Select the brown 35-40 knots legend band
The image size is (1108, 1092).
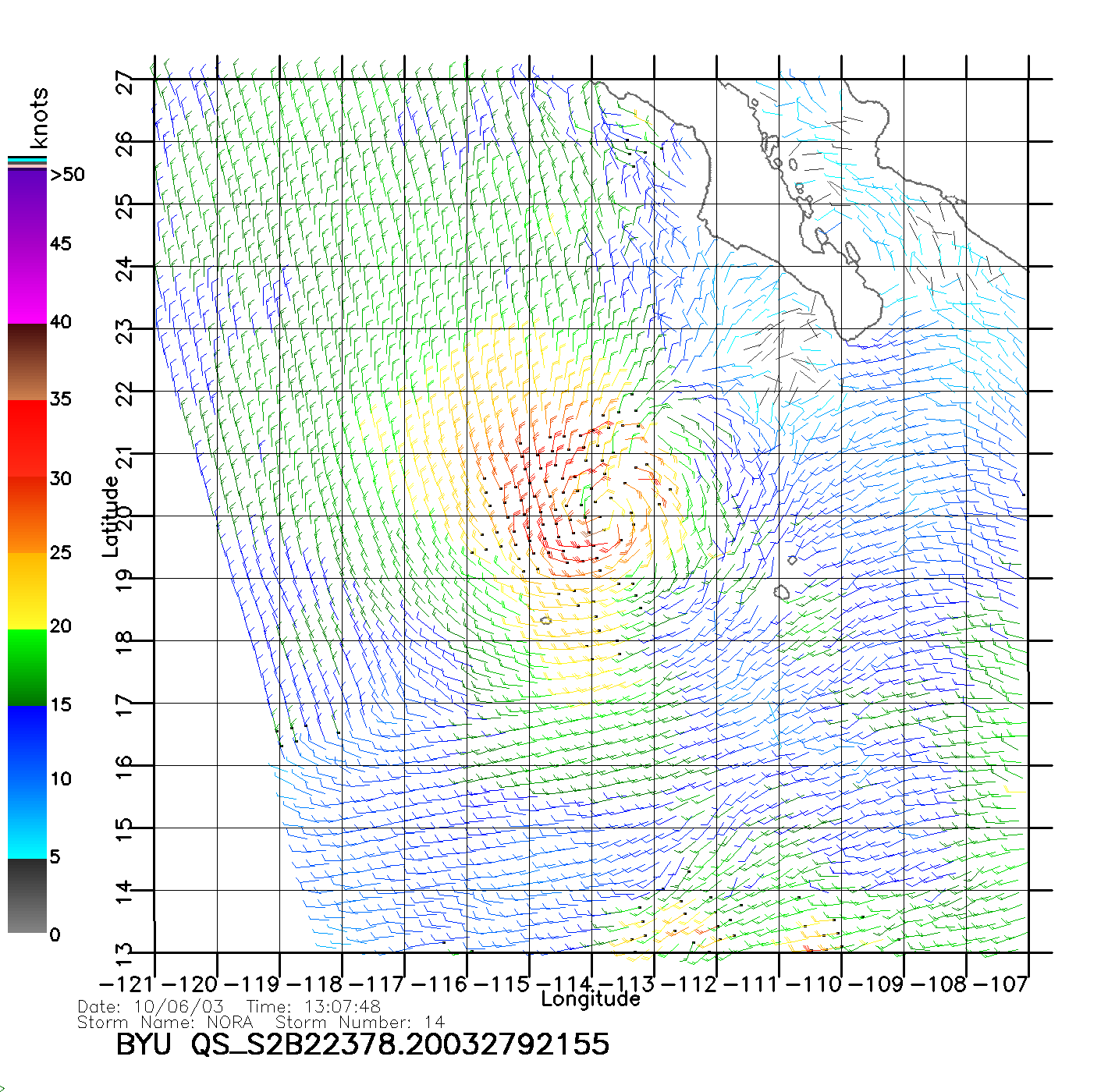(27, 363)
